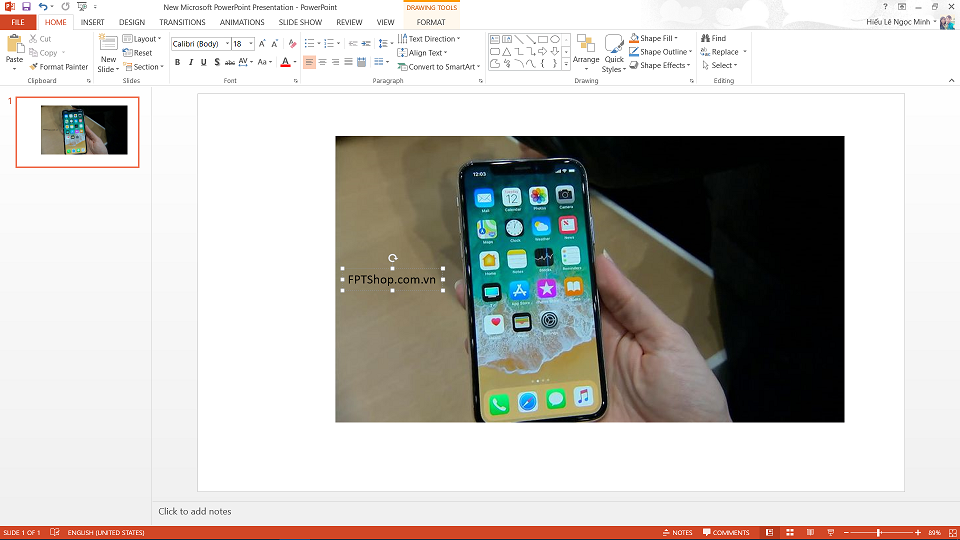The width and height of the screenshot is (960, 540).
Task: Click the rotate handle above text box
Action: pos(392,258)
